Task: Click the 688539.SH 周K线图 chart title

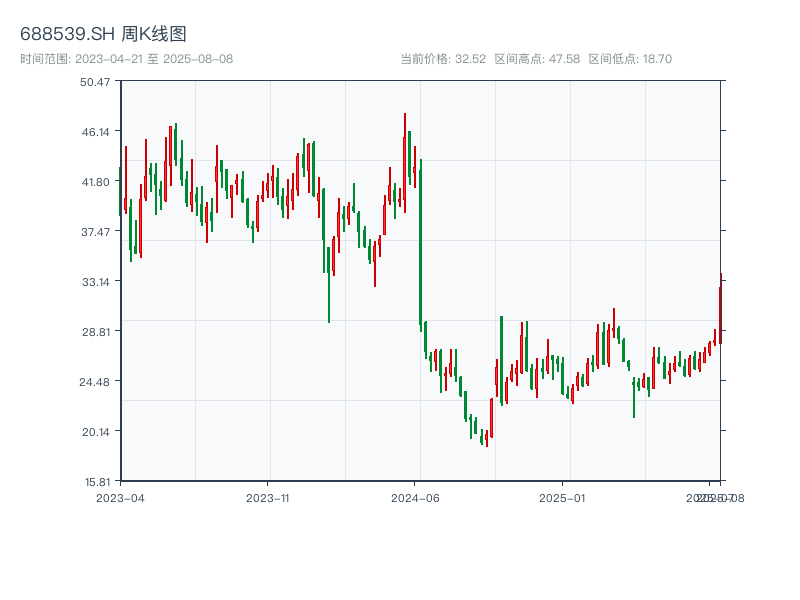Action: (103, 34)
